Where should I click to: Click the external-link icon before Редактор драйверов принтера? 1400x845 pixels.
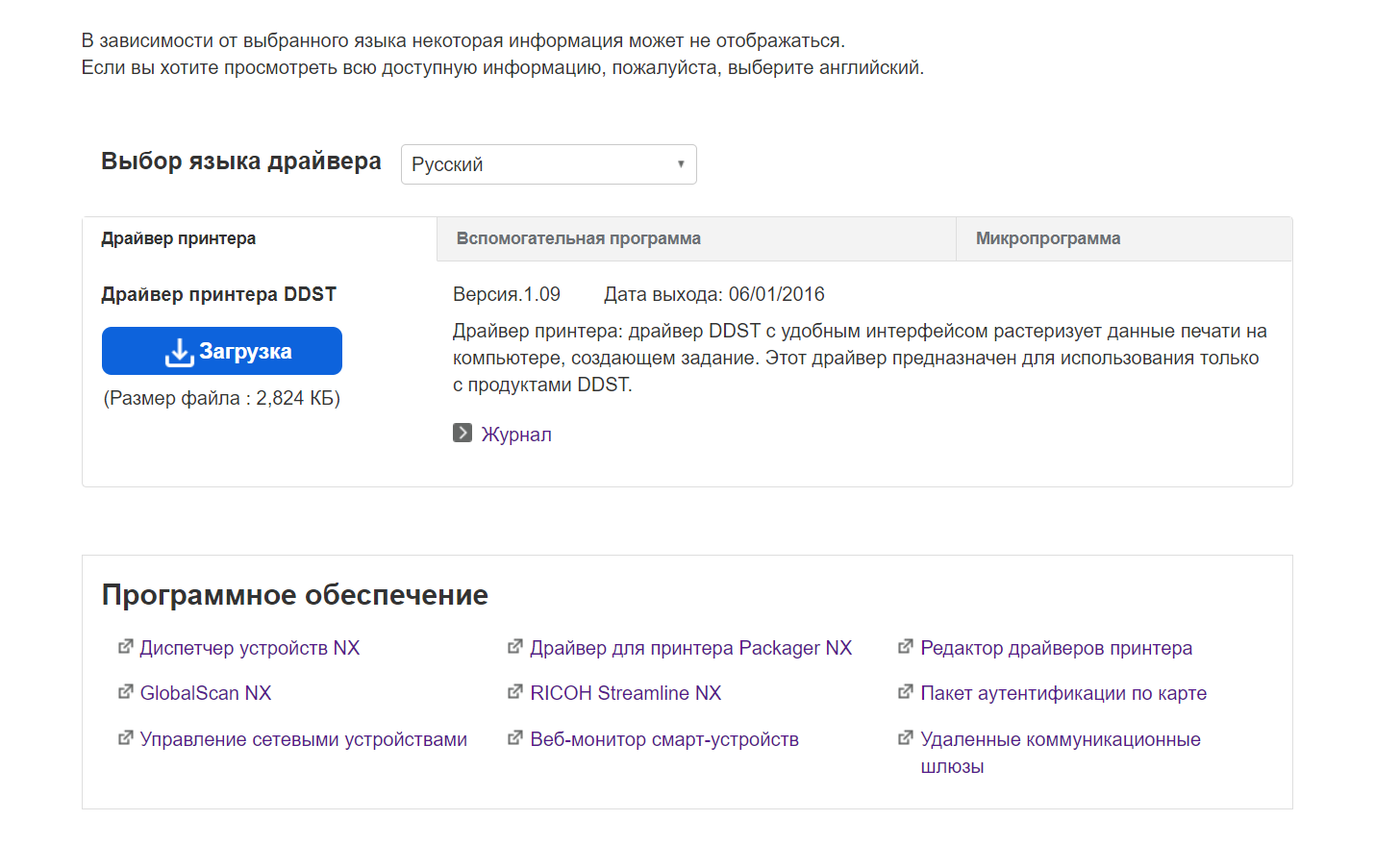pyautogui.click(x=906, y=647)
